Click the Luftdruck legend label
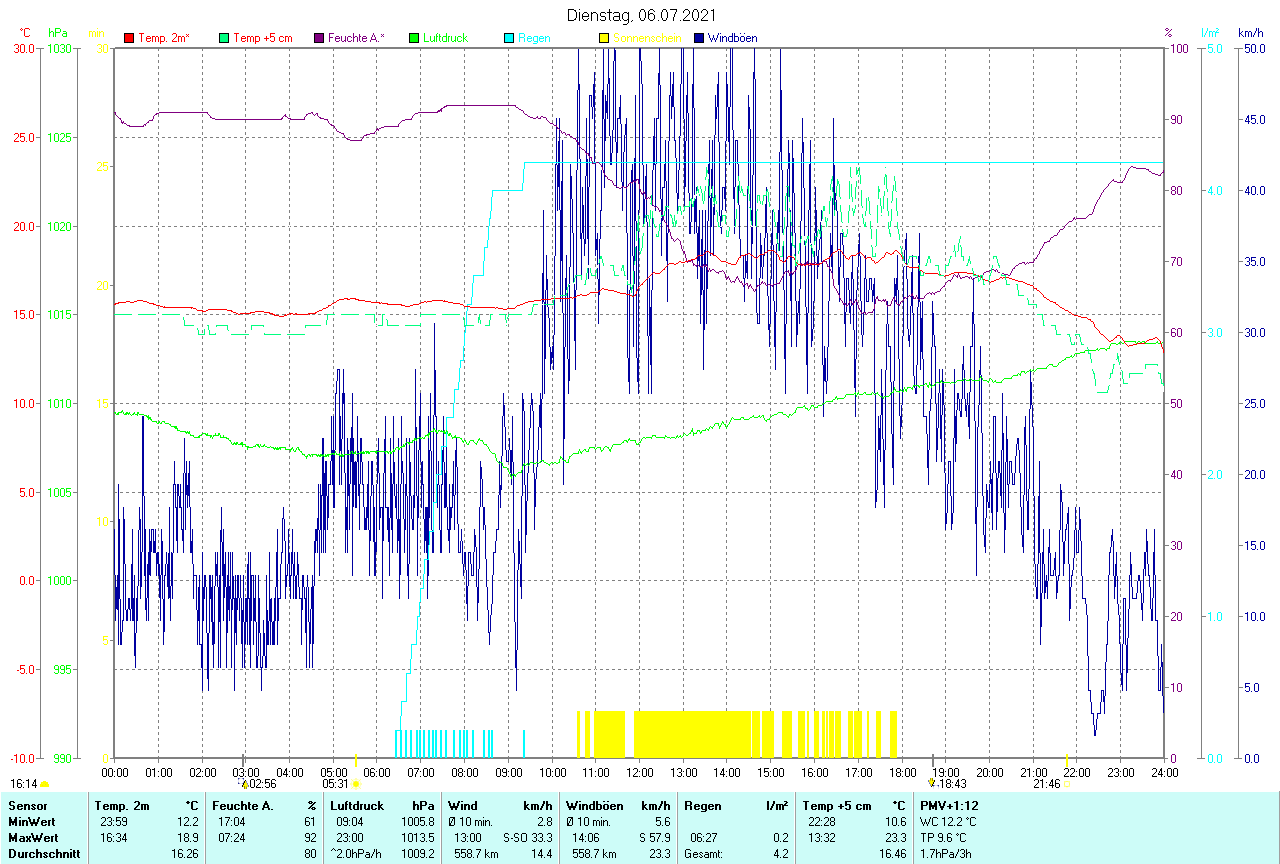This screenshot has width=1280, height=864. [445, 38]
